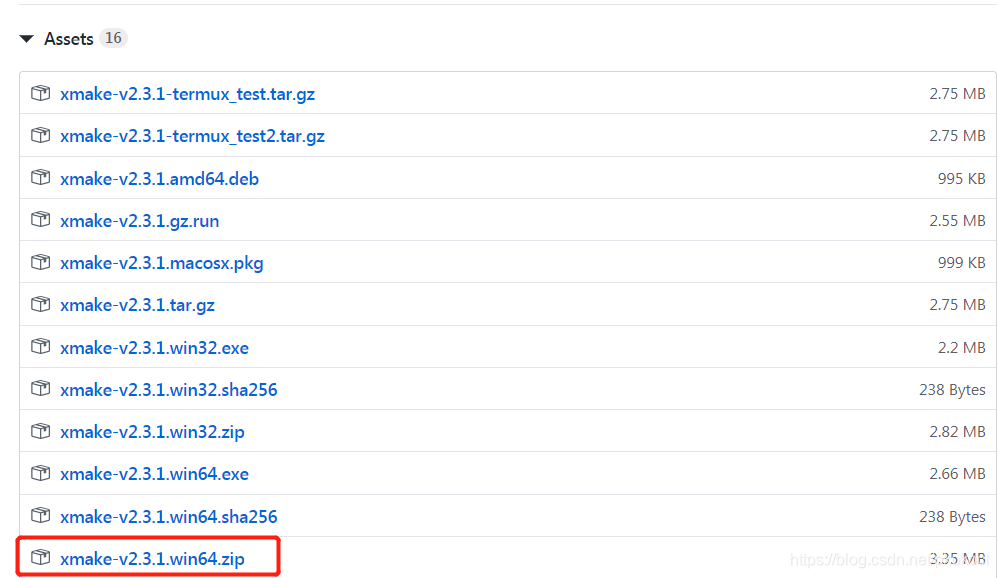The height and width of the screenshot is (578, 998).
Task: Click the 995 KB size label beside amd64.deb
Action: 960,178
